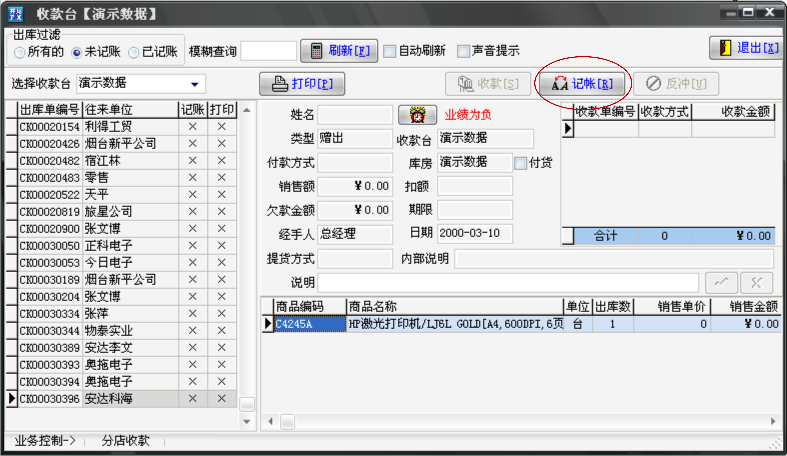Click product code cell C4245A

click(x=310, y=324)
